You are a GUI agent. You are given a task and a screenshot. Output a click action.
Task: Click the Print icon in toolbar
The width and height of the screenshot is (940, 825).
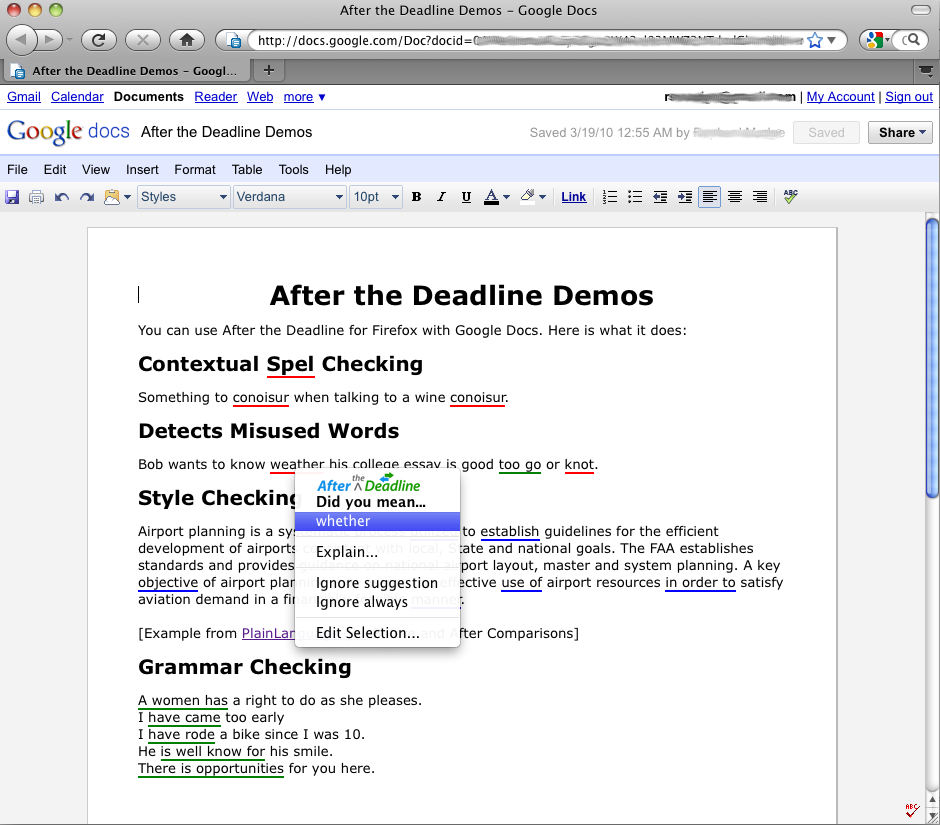click(37, 197)
